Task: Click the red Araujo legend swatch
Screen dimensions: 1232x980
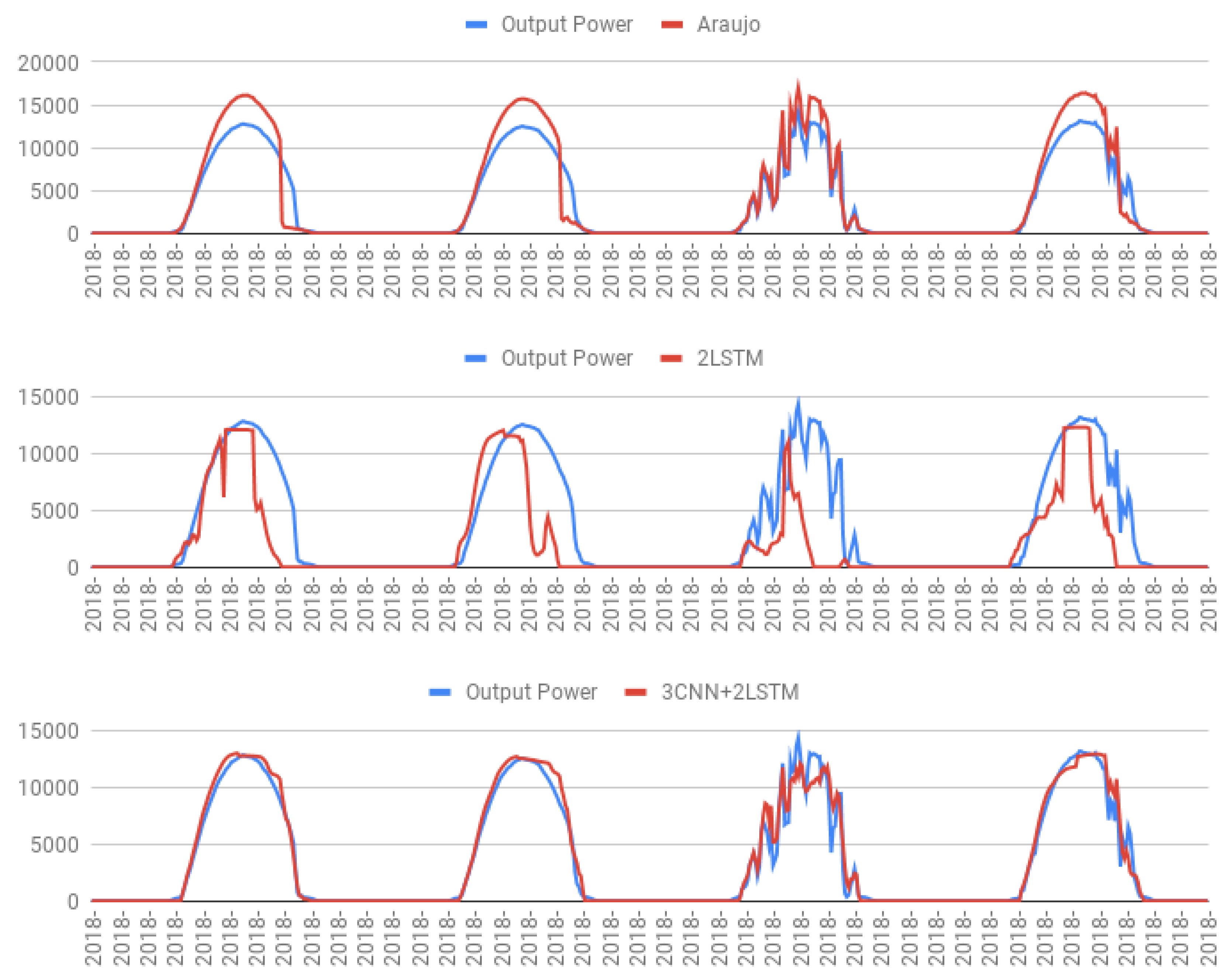Action: [672, 25]
